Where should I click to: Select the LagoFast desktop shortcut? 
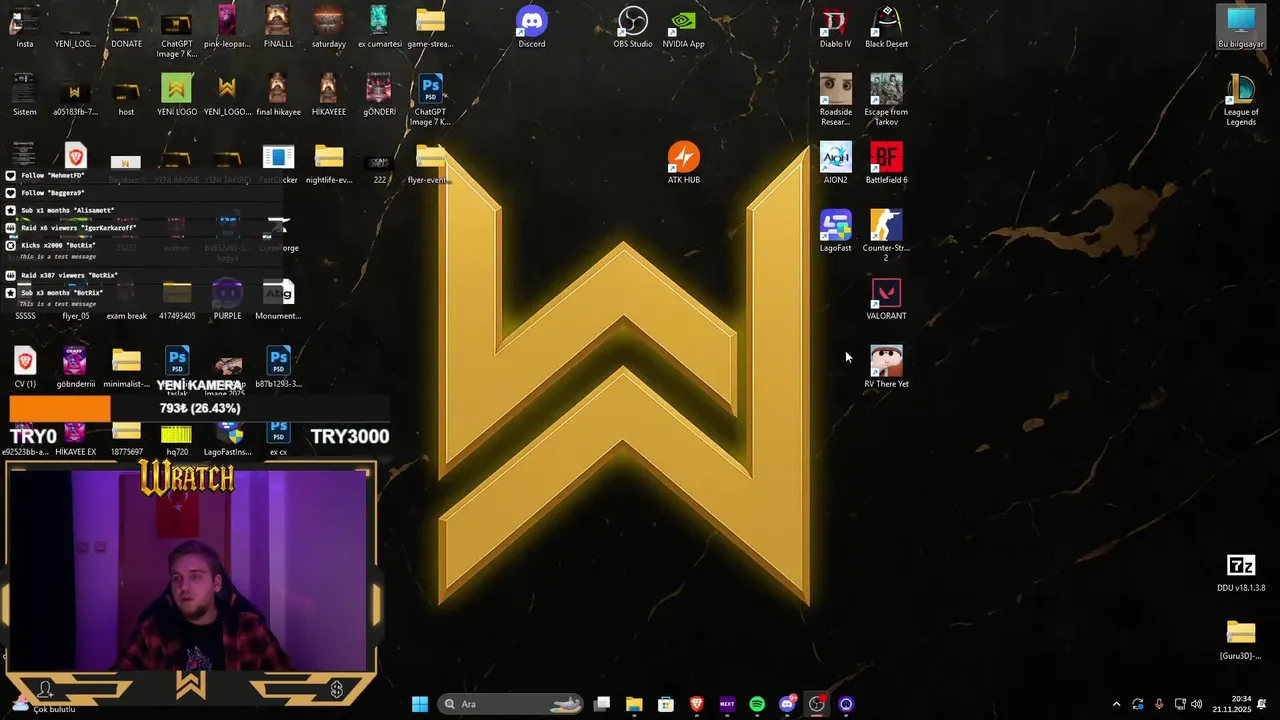click(836, 231)
